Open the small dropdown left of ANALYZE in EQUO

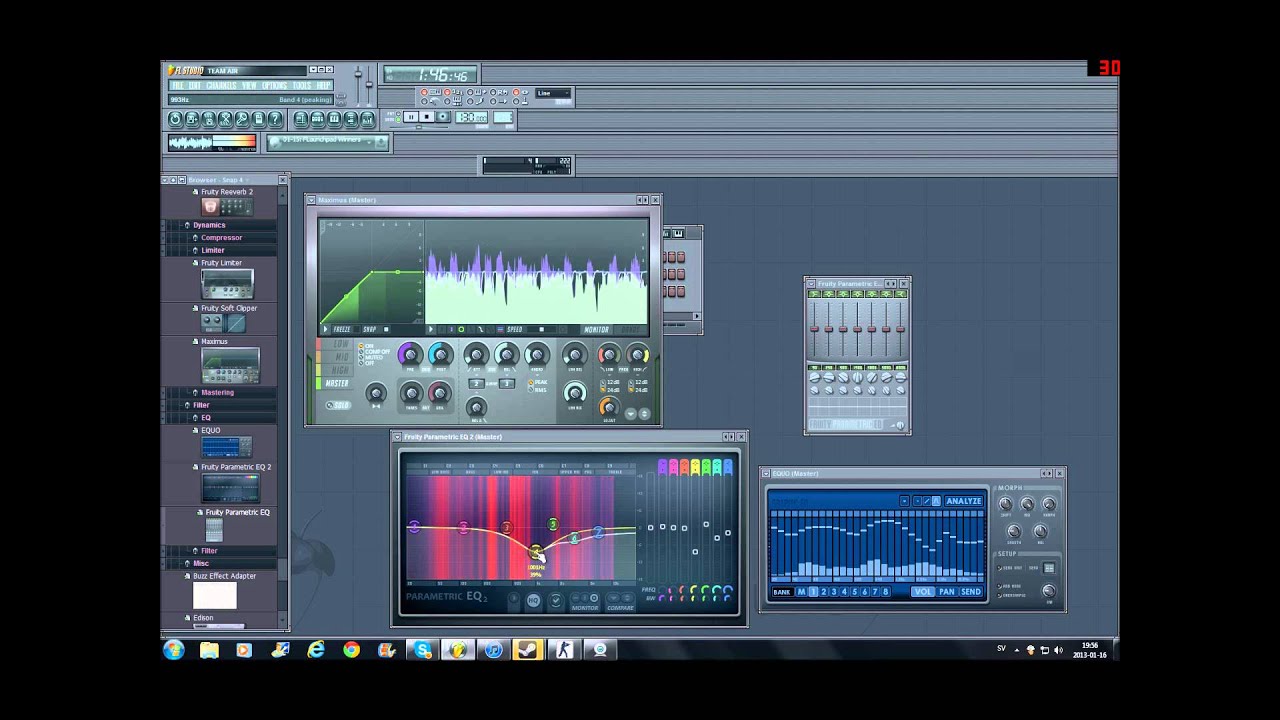[904, 501]
